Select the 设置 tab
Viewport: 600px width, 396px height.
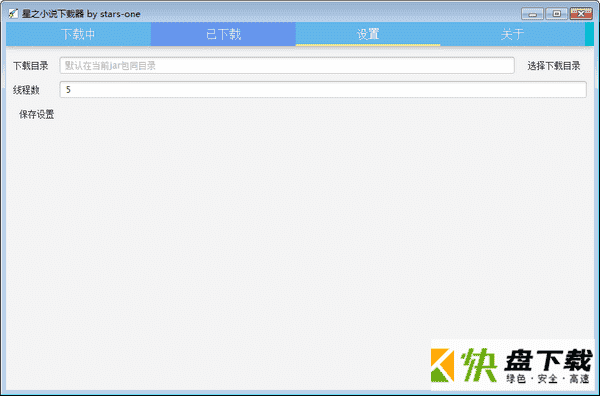[x=368, y=34]
